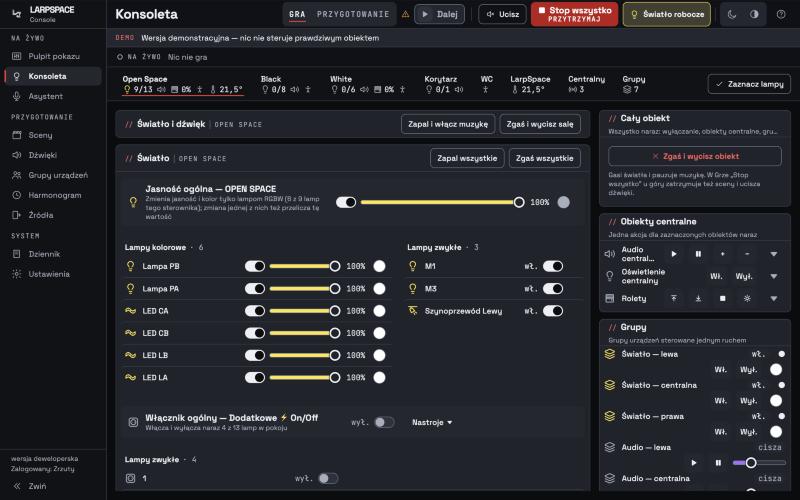Toggle Lampa PB switch
This screenshot has height=500, width=800.
tap(255, 266)
